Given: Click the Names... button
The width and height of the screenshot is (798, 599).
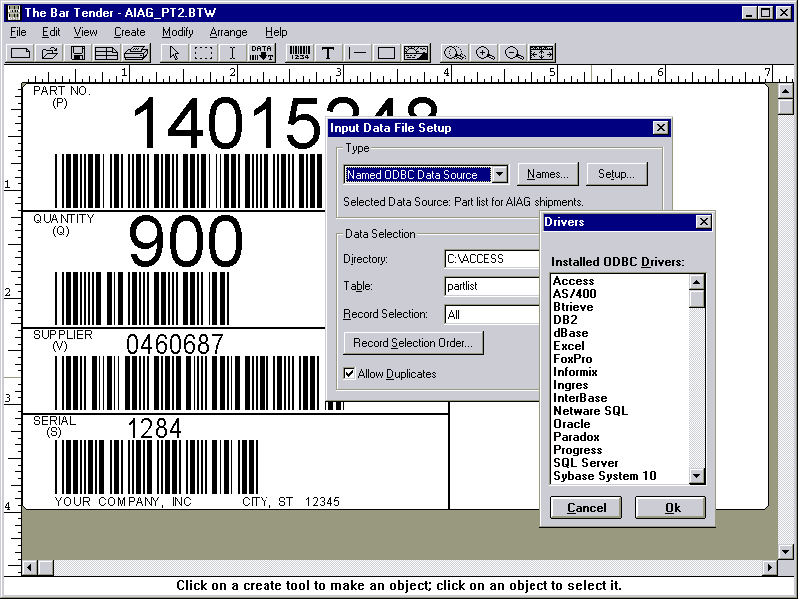Looking at the screenshot, I should 548,174.
